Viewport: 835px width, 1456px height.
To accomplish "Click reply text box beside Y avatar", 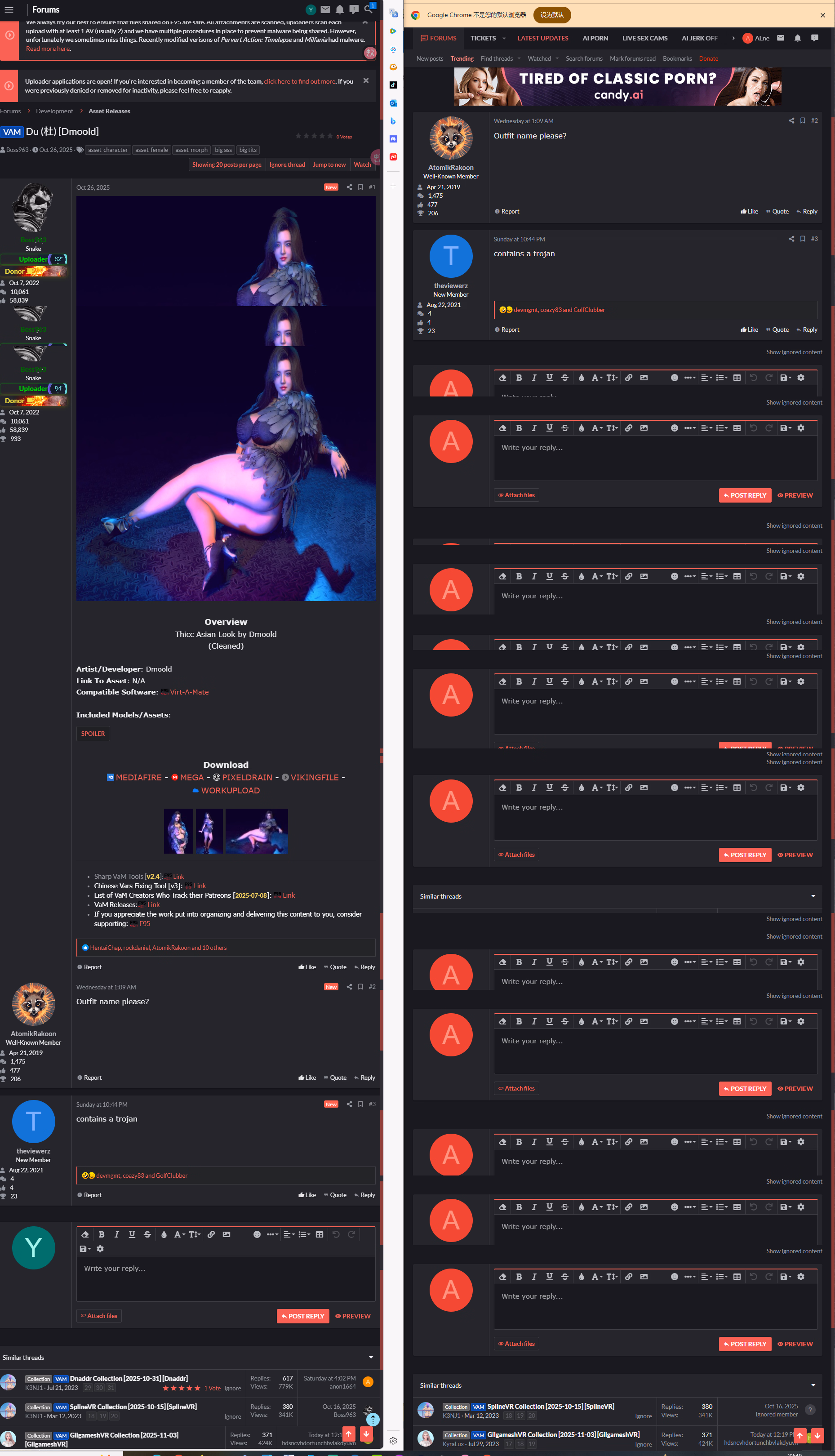I will [226, 1278].
